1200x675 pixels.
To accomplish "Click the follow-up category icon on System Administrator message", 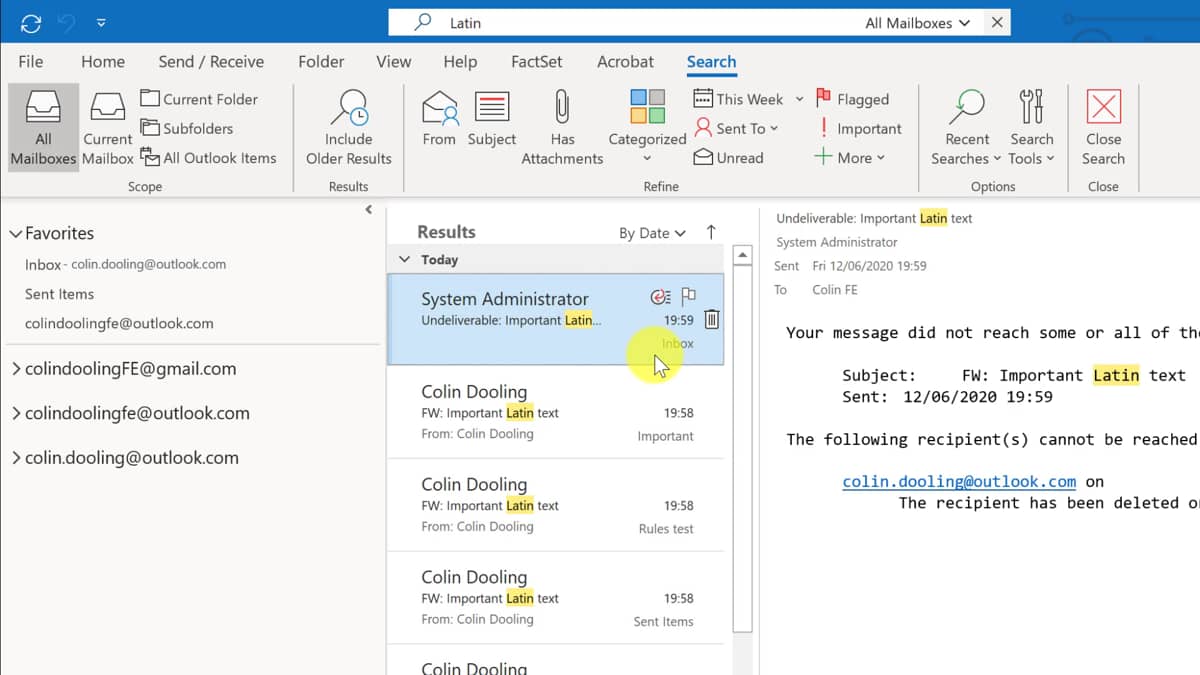I will (660, 297).
